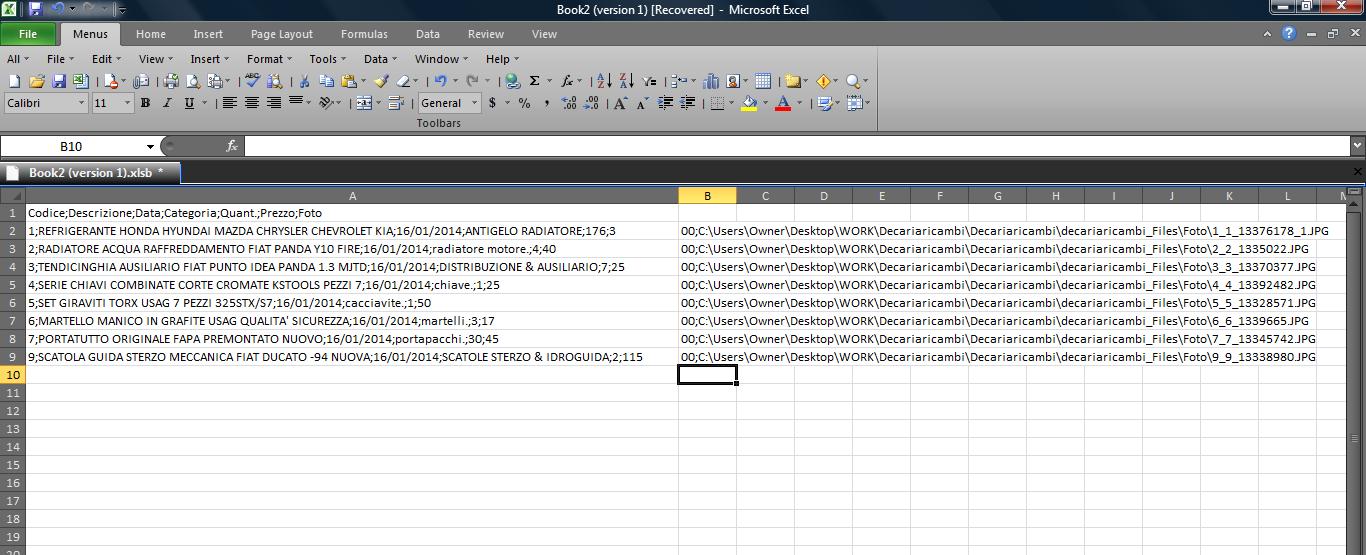Expand the formula bar

click(x=1357, y=146)
